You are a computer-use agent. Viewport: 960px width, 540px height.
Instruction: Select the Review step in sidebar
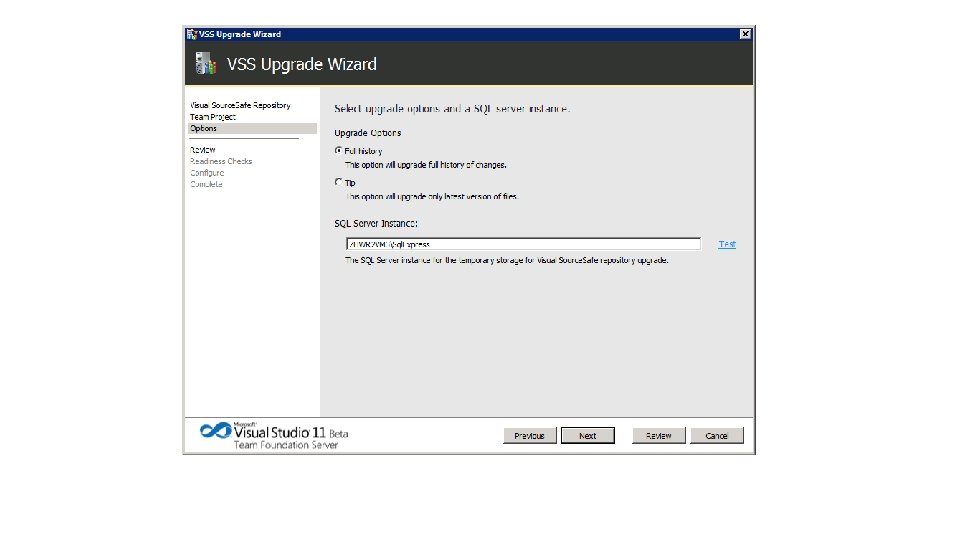pyautogui.click(x=203, y=150)
